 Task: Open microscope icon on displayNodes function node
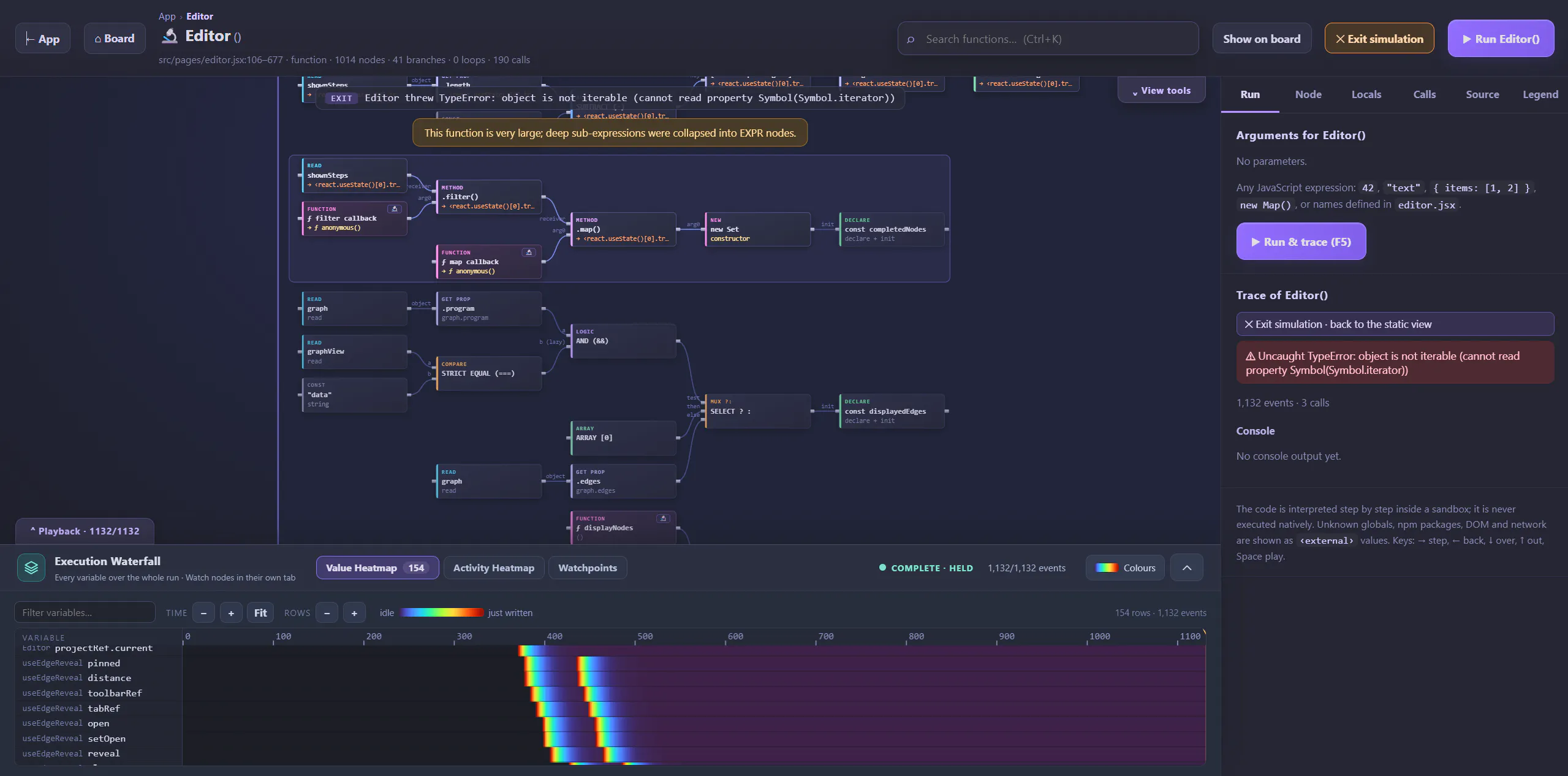[663, 519]
